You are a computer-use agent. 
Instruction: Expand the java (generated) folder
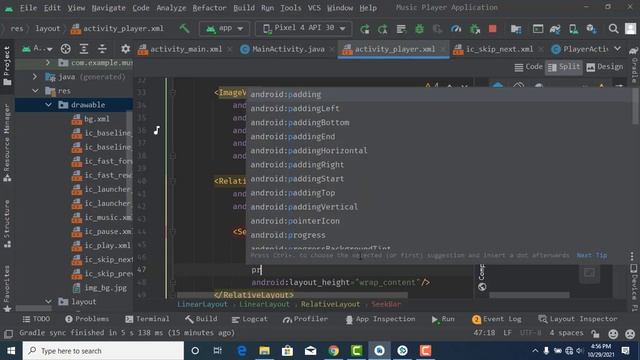(35, 77)
